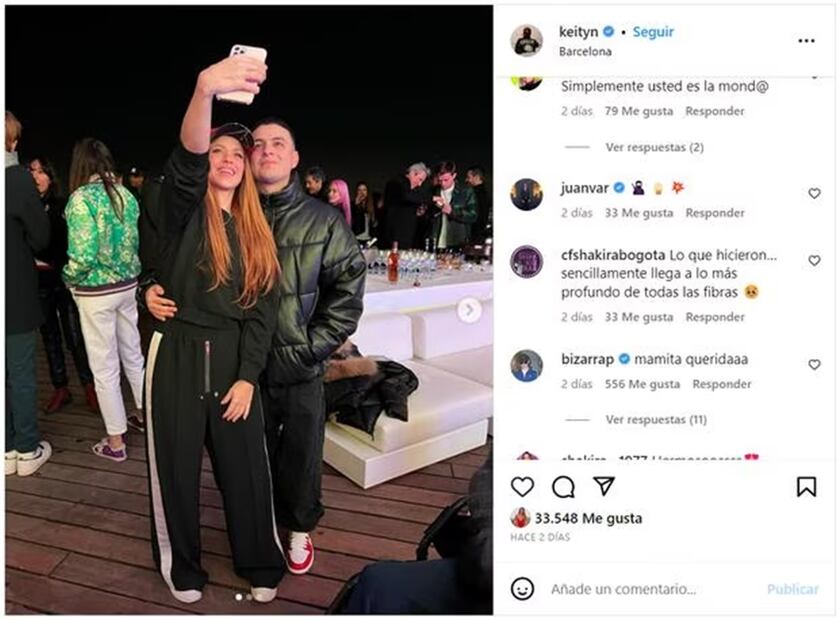Open Barcelona location link
The image size is (839, 620).
[x=586, y=52]
